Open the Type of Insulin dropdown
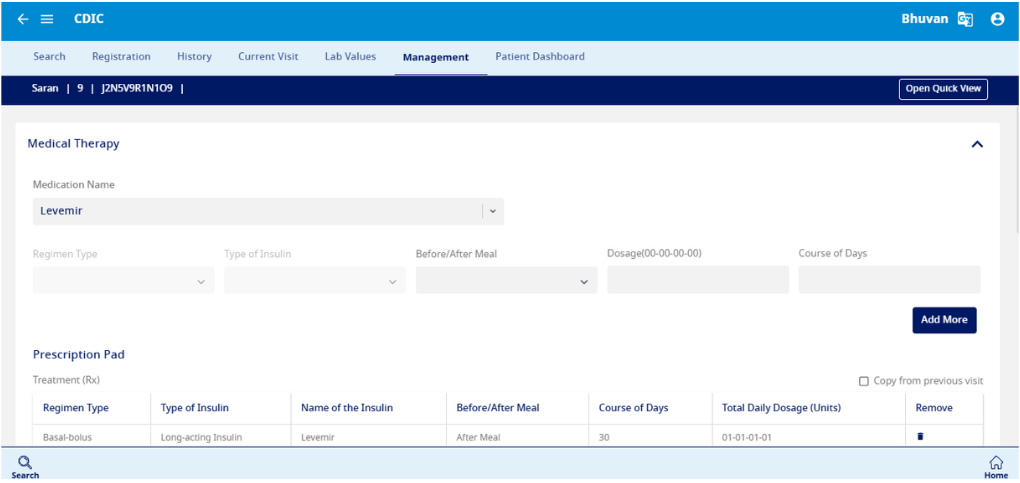 tap(315, 280)
